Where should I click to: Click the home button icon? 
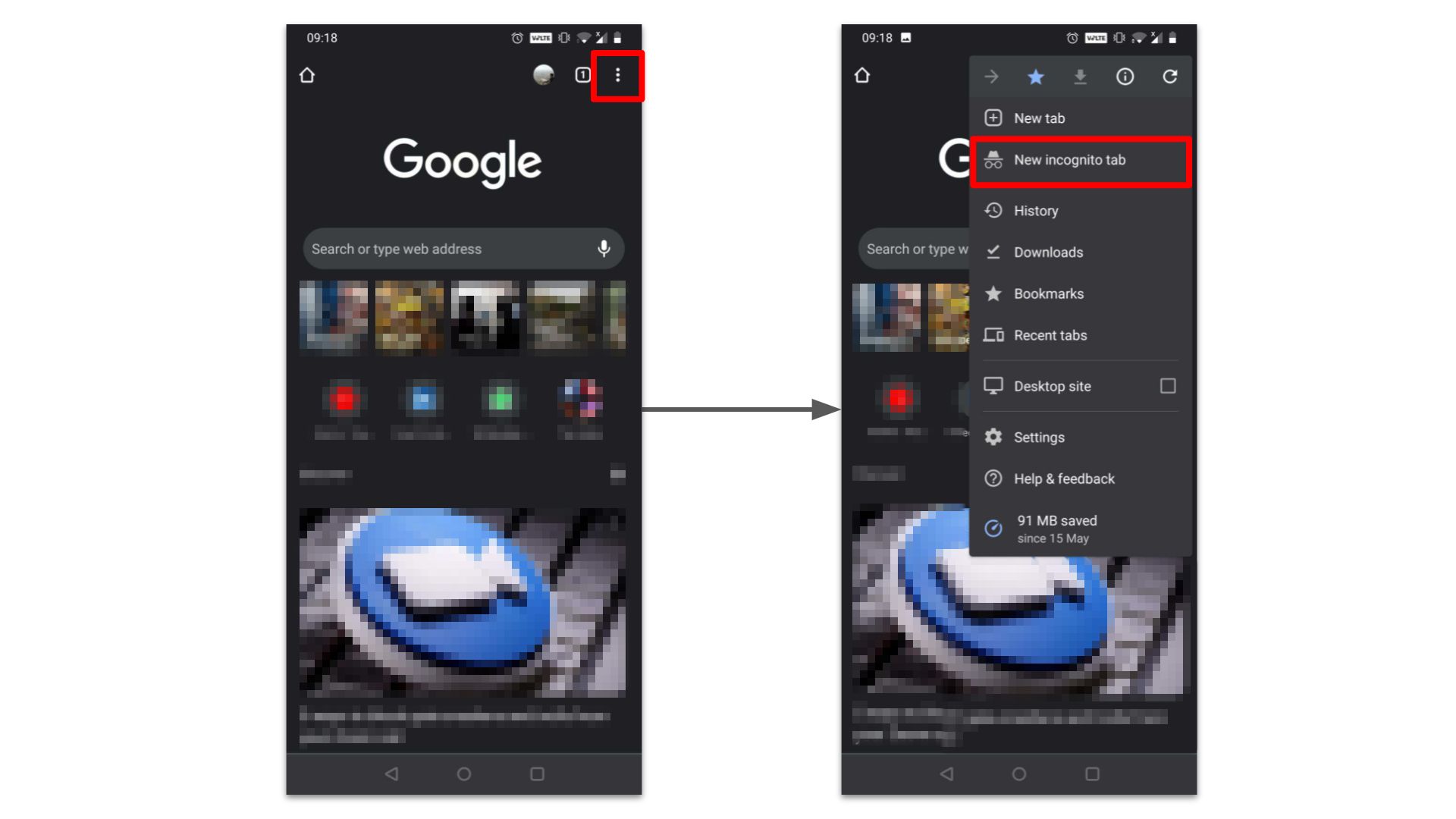pos(307,75)
